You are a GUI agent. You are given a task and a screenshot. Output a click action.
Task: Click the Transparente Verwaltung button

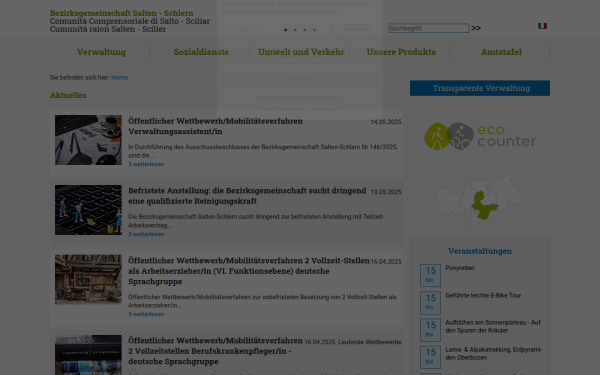[x=480, y=88]
